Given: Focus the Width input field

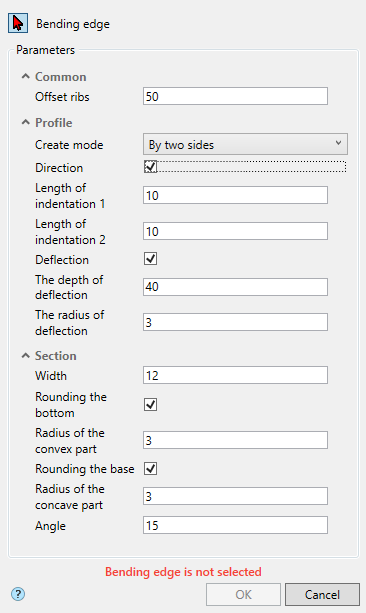Looking at the screenshot, I should point(235,375).
